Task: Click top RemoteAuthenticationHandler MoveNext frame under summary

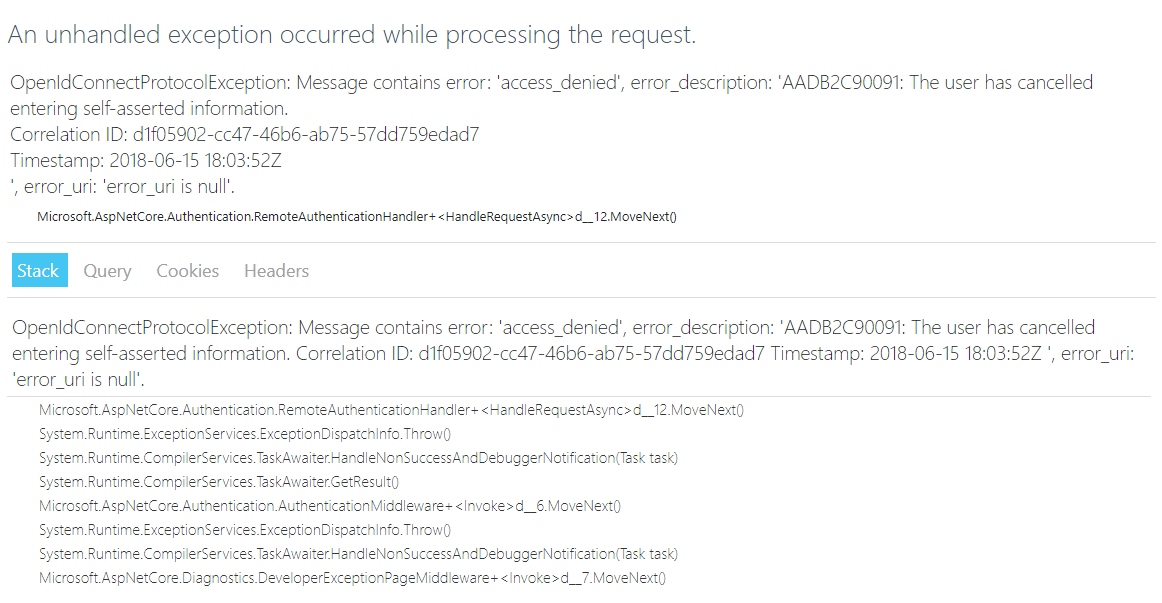Action: pyautogui.click(x=356, y=216)
